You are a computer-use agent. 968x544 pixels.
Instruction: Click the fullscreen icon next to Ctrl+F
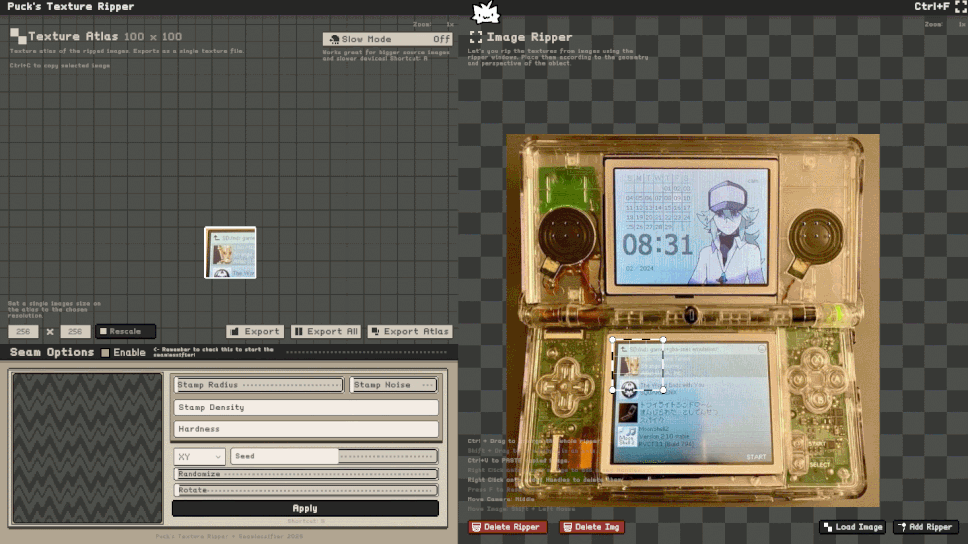click(961, 7)
